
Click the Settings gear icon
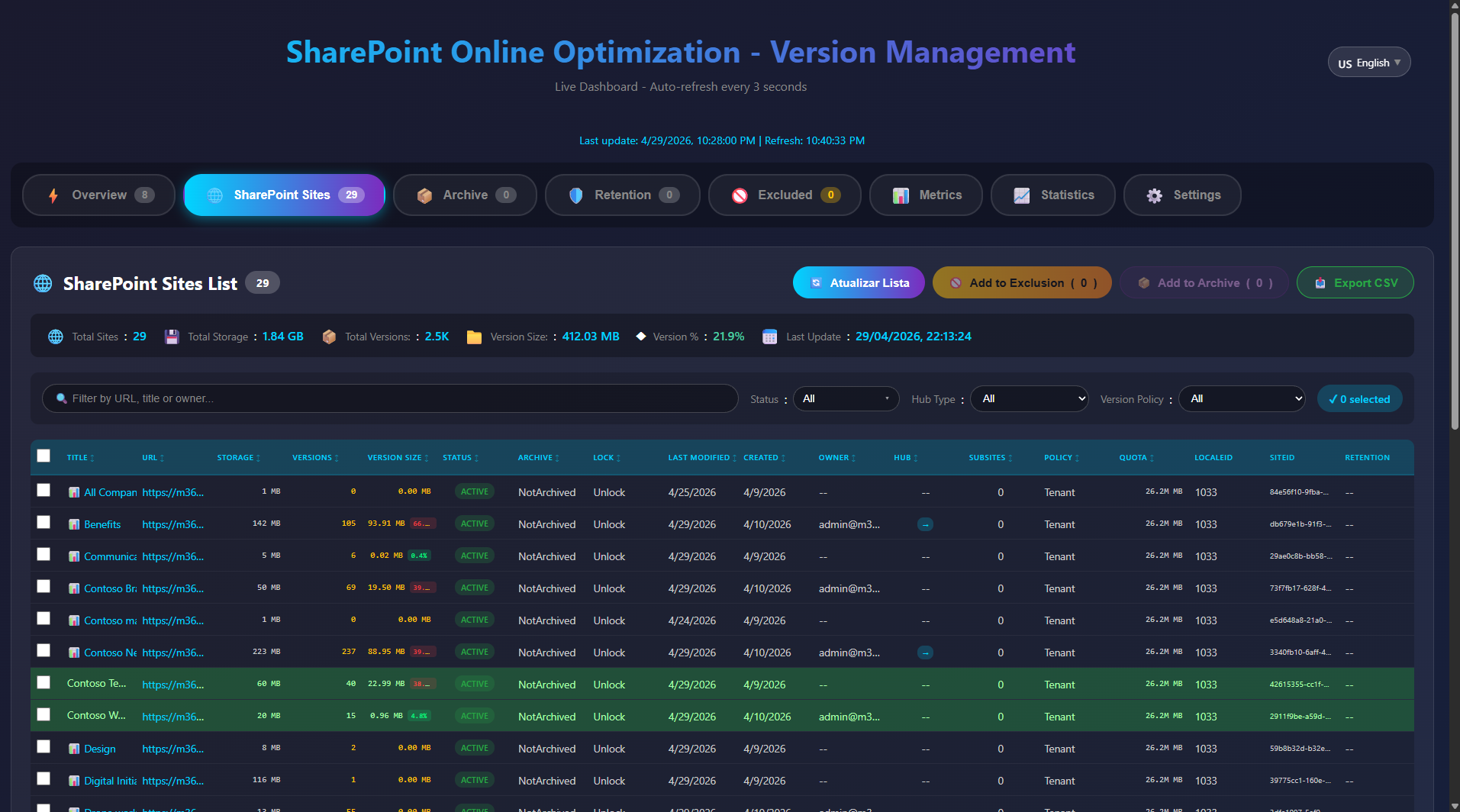1155,195
